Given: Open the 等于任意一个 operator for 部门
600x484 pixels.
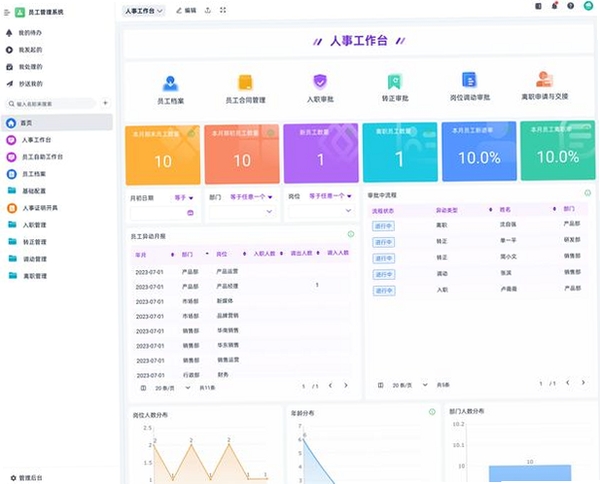Looking at the screenshot, I should coord(251,197).
